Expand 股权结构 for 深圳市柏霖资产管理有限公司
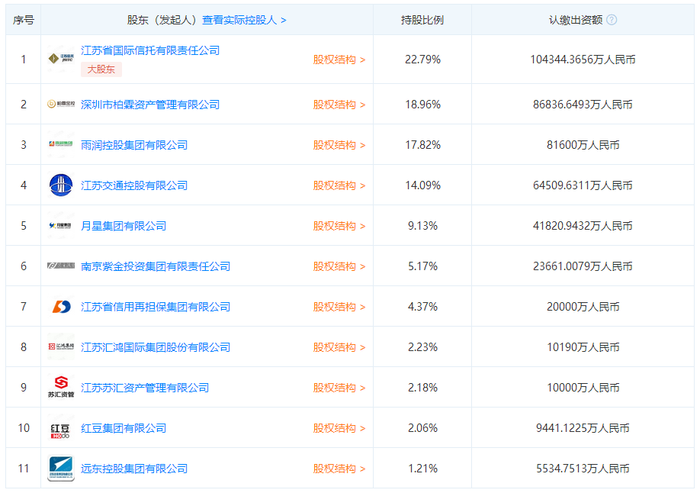This screenshot has width=700, height=493. (x=339, y=104)
